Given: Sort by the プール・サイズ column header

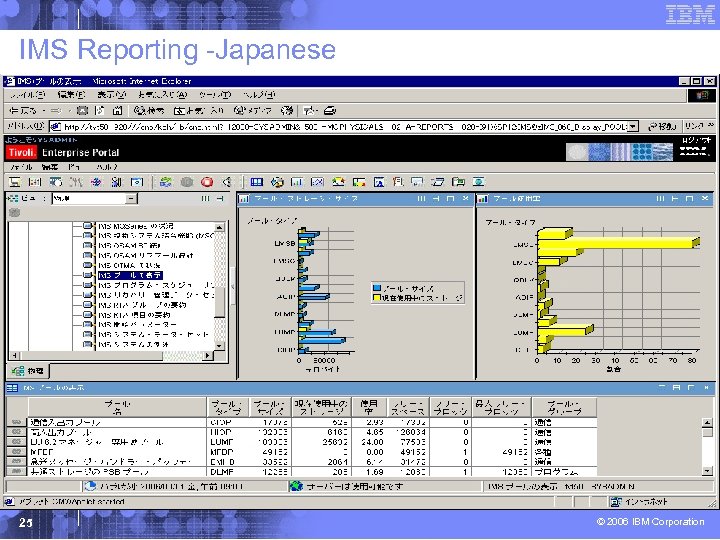Looking at the screenshot, I should [270, 408].
